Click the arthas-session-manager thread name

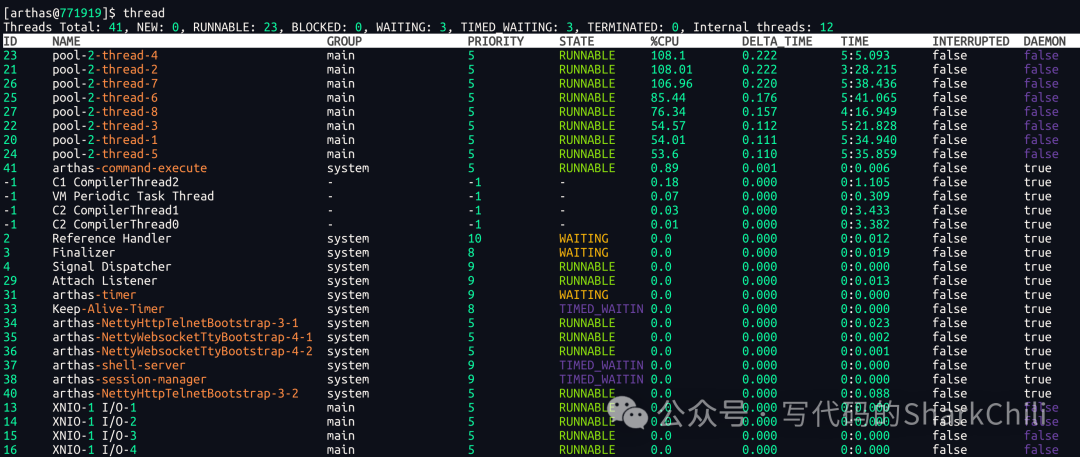129,379
